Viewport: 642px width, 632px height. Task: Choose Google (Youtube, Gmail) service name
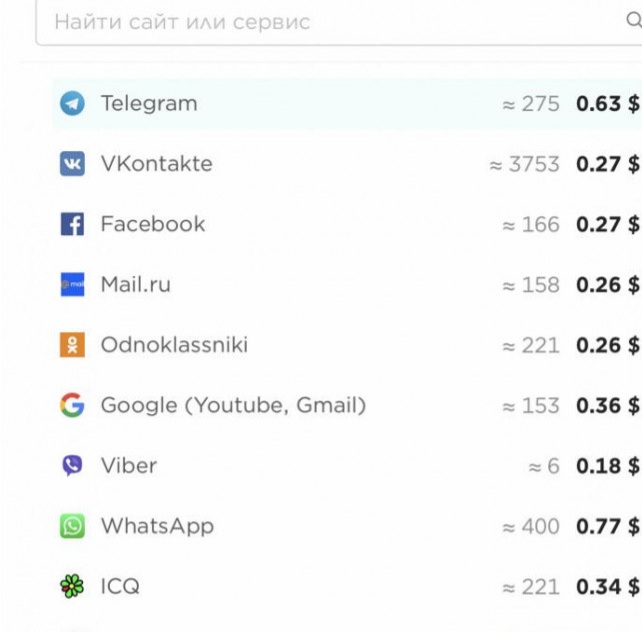click(x=233, y=406)
